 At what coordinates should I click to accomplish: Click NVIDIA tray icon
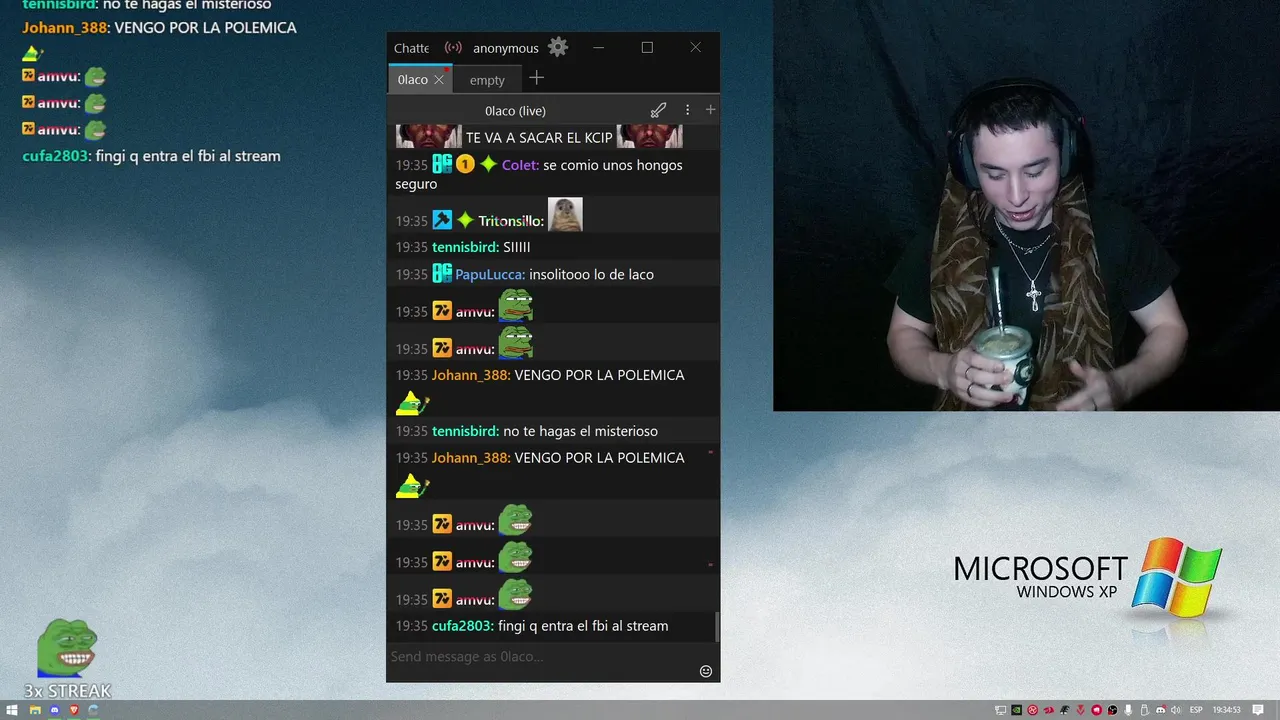[x=1016, y=710]
